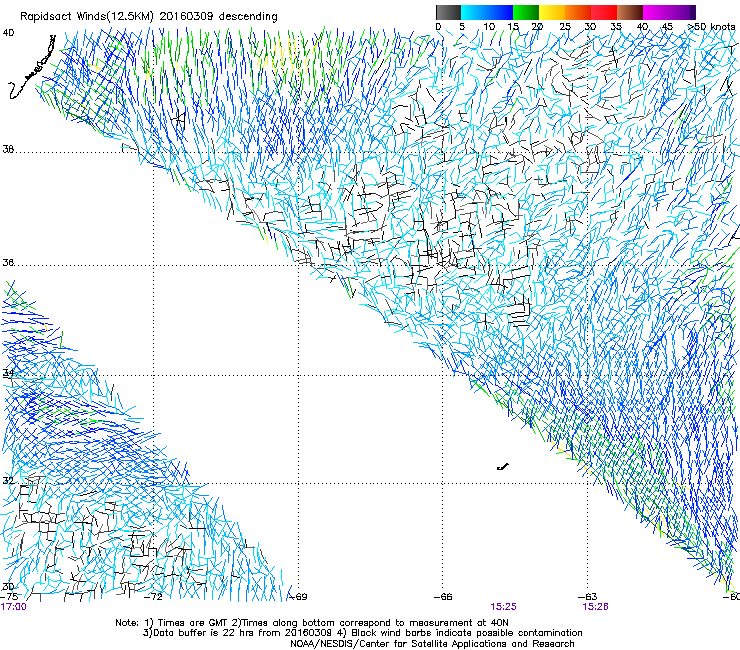Click the purple '15:26' time label

point(595,607)
